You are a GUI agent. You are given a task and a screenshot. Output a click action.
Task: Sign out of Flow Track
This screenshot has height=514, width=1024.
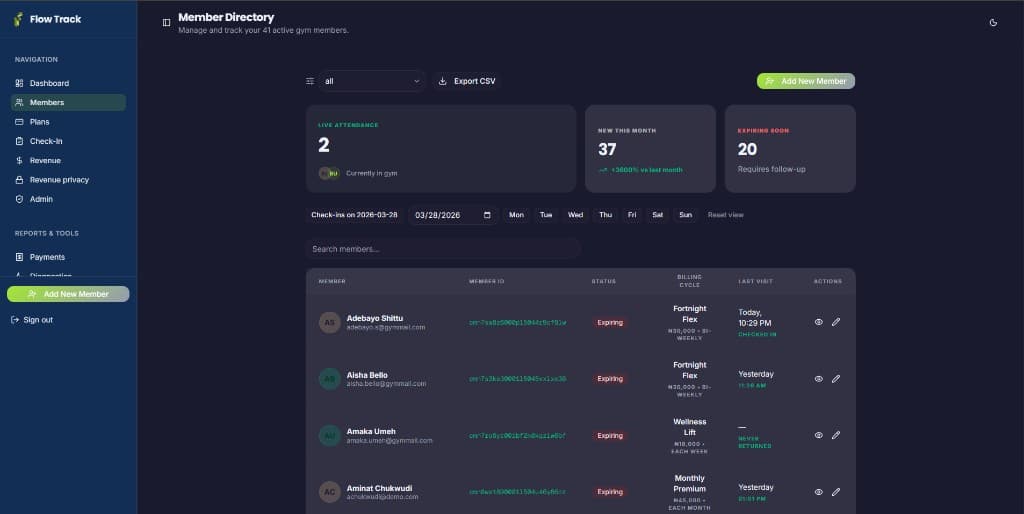coord(32,320)
